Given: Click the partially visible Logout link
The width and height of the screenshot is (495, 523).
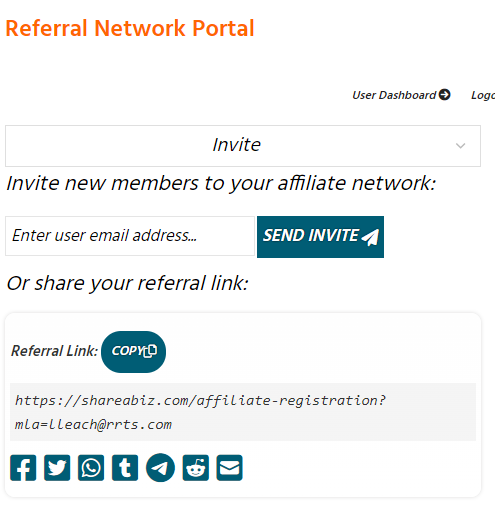Looking at the screenshot, I should click(x=483, y=95).
